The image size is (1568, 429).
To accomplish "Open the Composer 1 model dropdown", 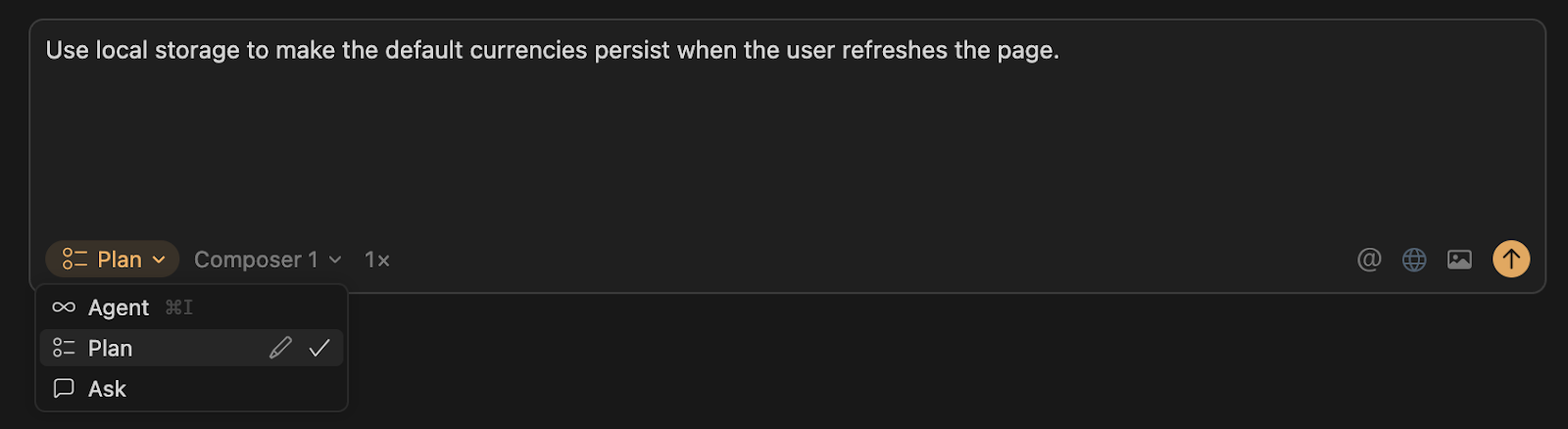I will pyautogui.click(x=256, y=260).
